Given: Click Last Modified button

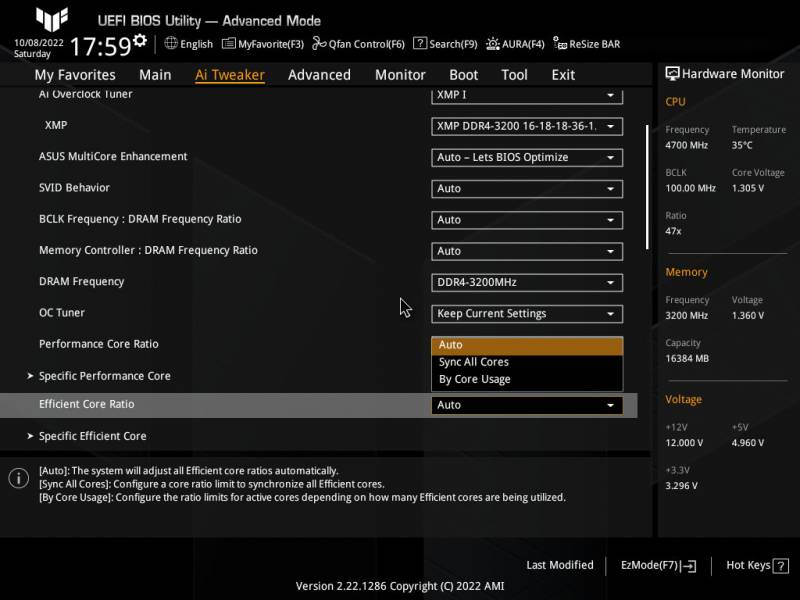Looking at the screenshot, I should click(560, 565).
